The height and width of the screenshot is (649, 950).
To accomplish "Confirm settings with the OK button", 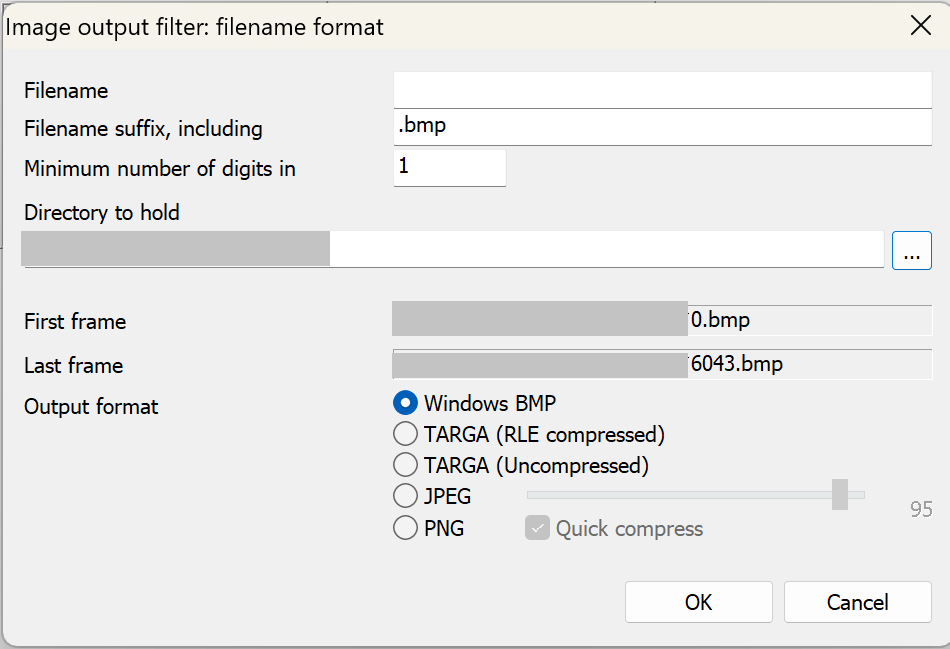I will [x=698, y=602].
